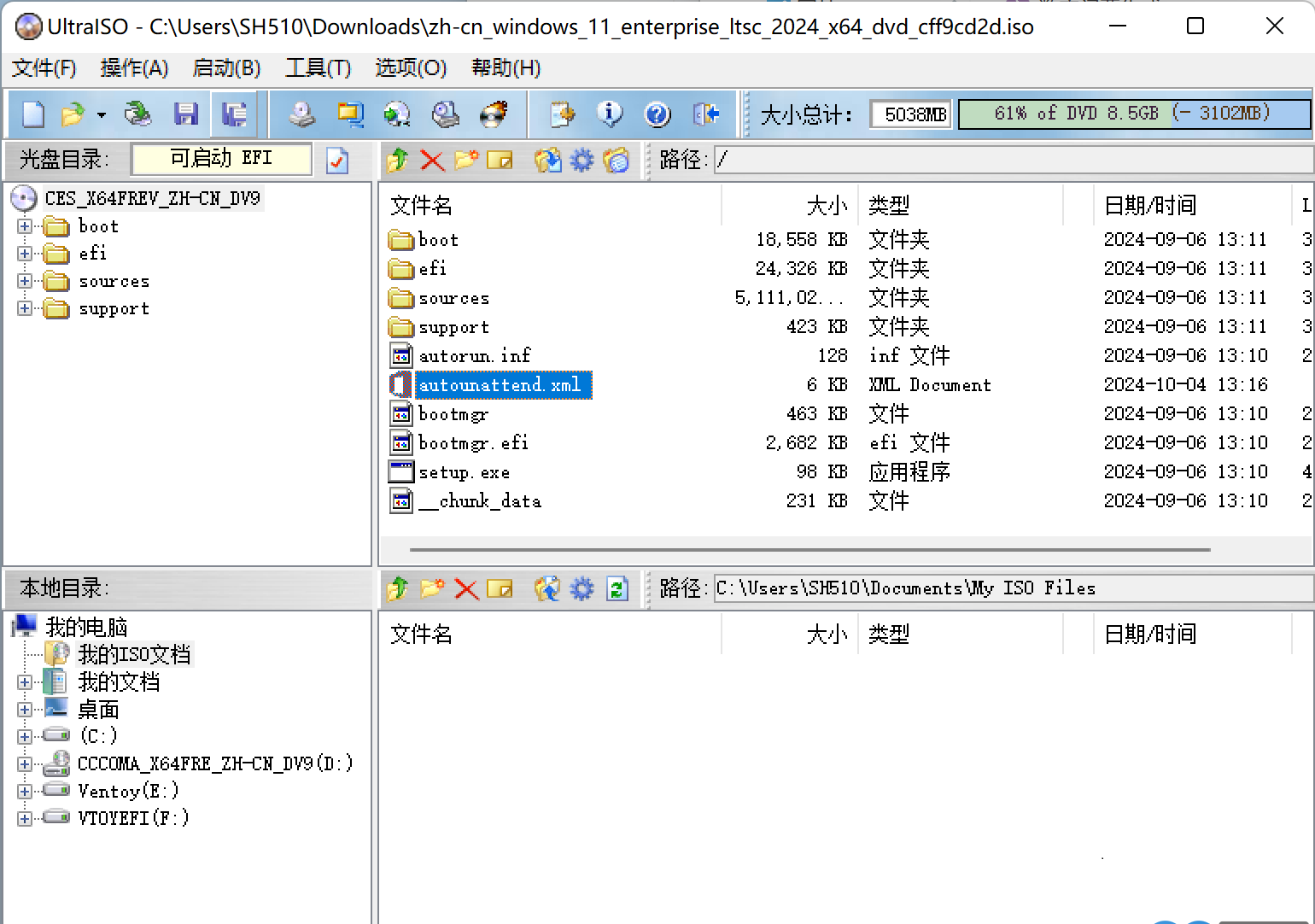Delete selected disc file with red X
This screenshot has height=924, width=1315.
coord(432,160)
